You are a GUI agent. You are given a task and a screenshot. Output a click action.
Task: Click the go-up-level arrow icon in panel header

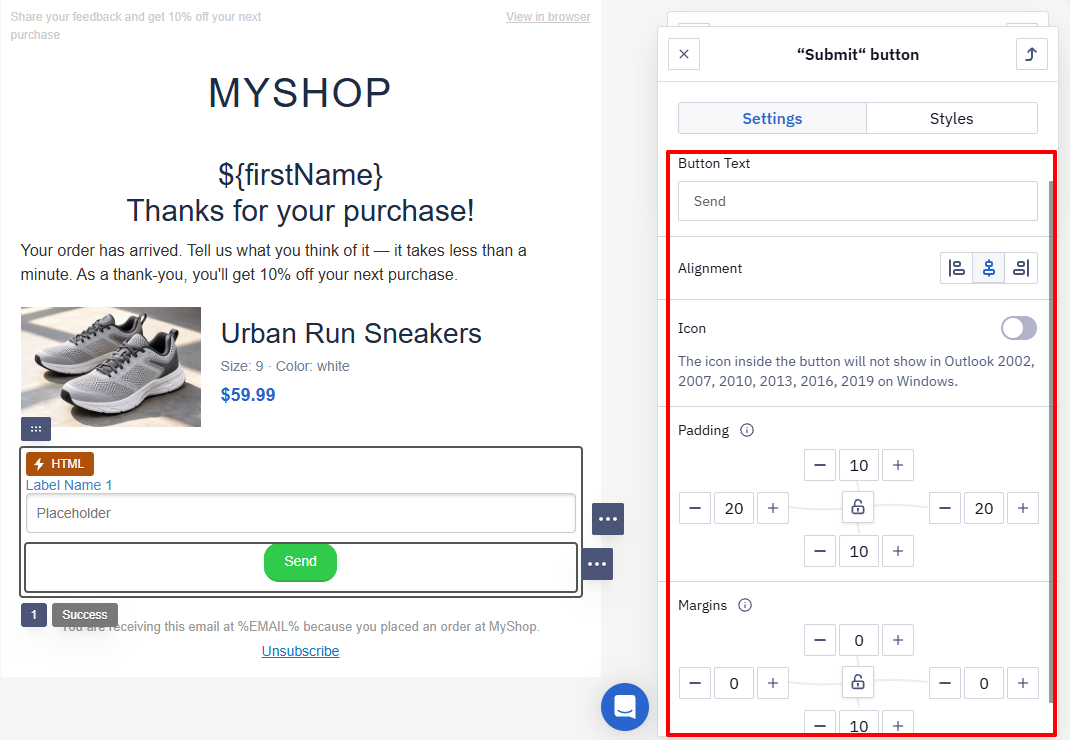pyautogui.click(x=1031, y=54)
